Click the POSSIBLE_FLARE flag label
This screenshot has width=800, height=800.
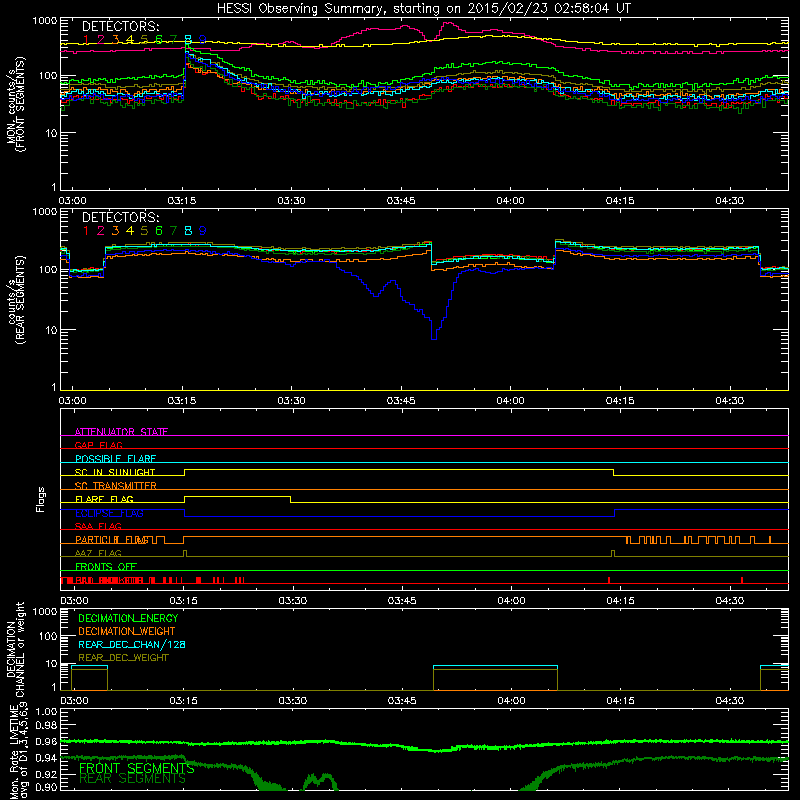tap(115, 459)
